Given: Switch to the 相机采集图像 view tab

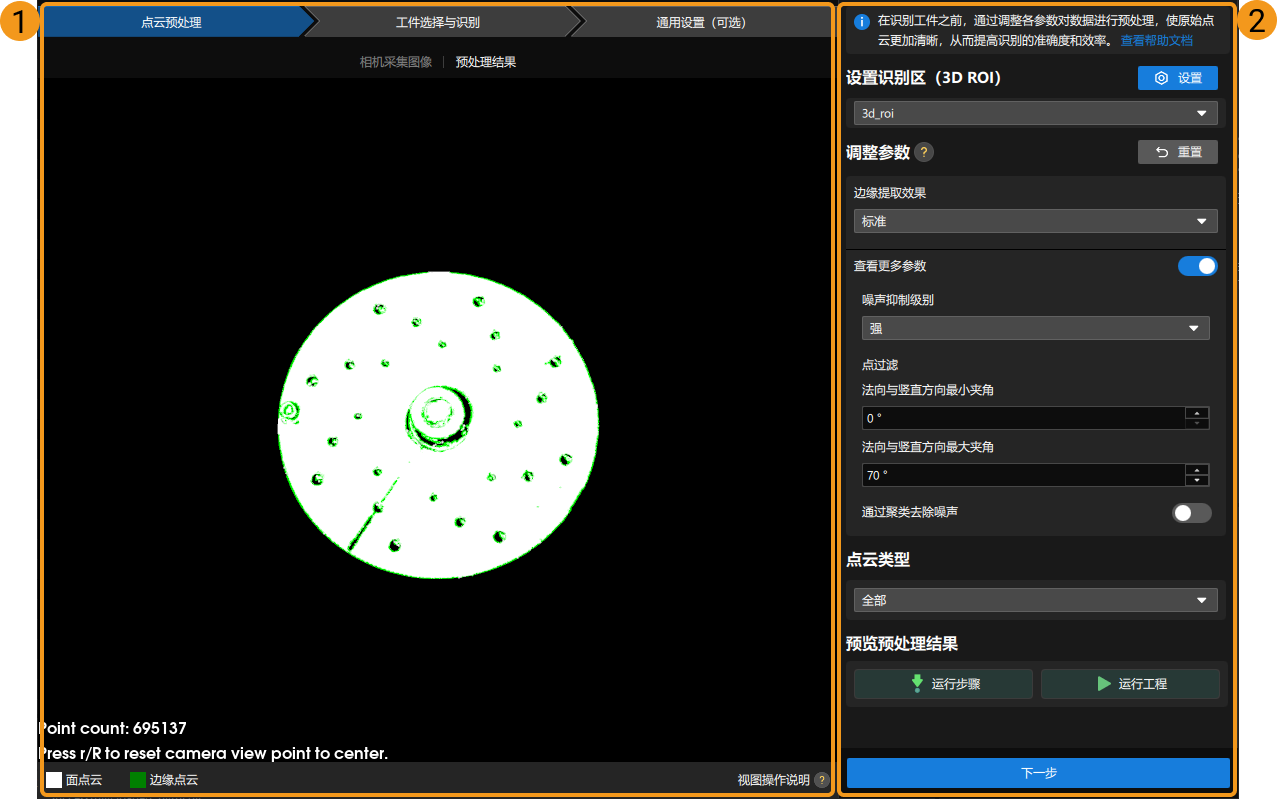Looking at the screenshot, I should tap(396, 62).
